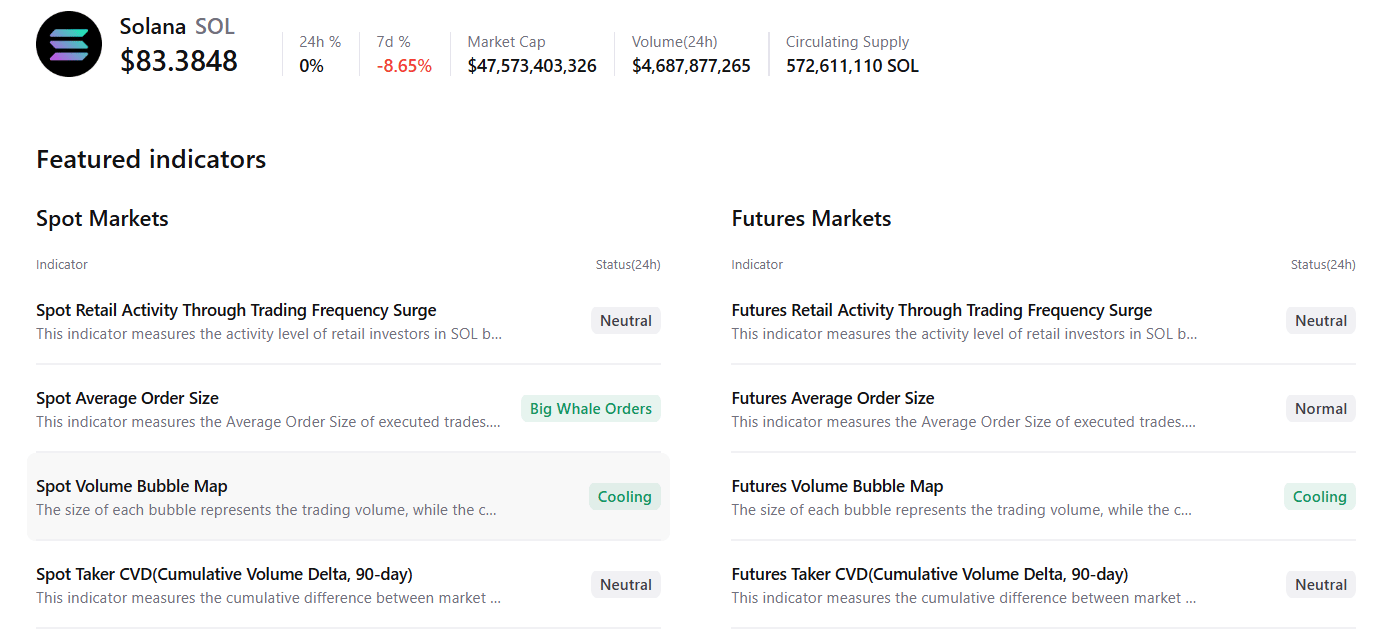The height and width of the screenshot is (639, 1379).
Task: Open Futures Taker CVD 90-day indicator
Action: (x=929, y=575)
